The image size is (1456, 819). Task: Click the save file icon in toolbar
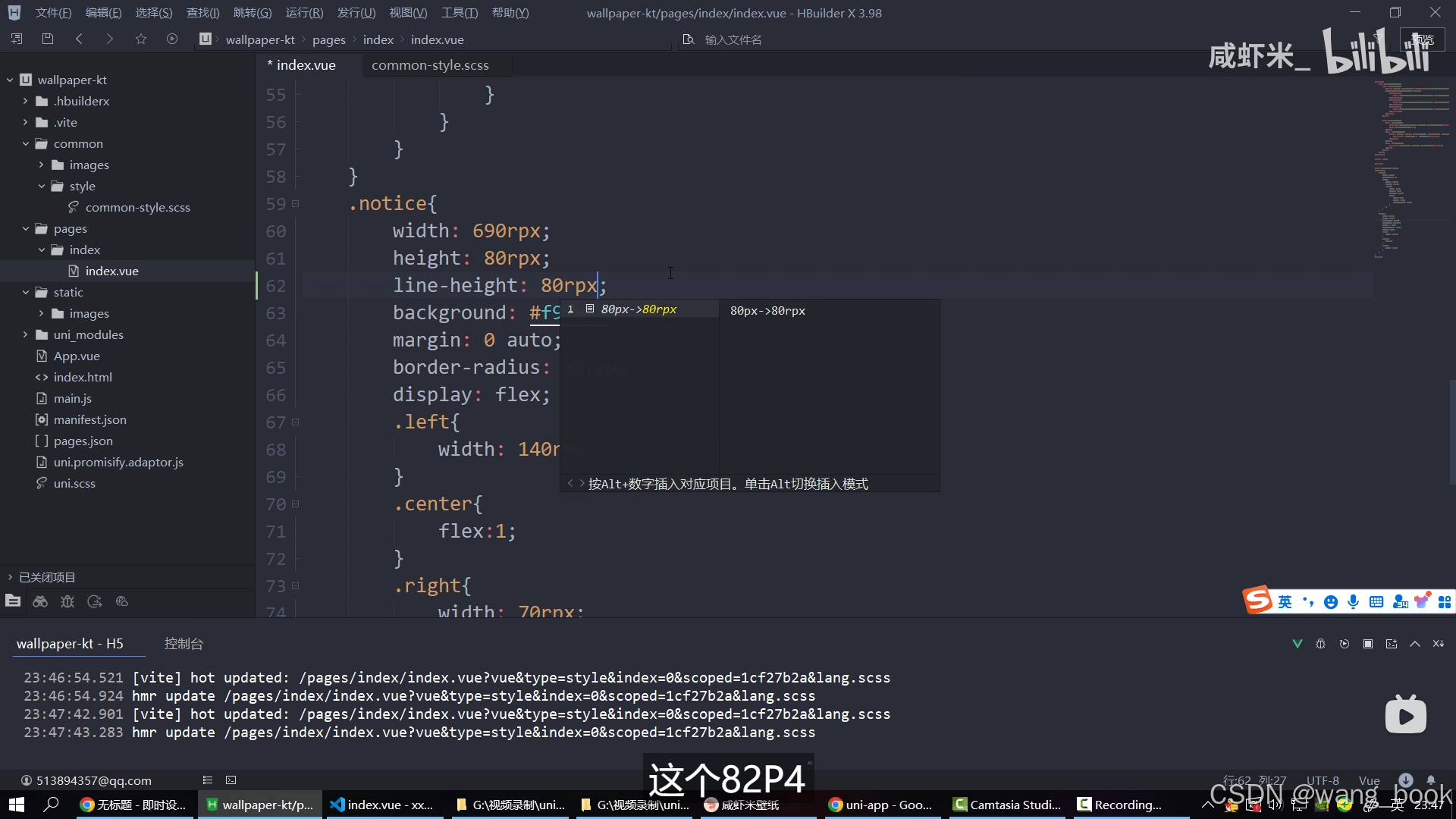pyautogui.click(x=48, y=39)
